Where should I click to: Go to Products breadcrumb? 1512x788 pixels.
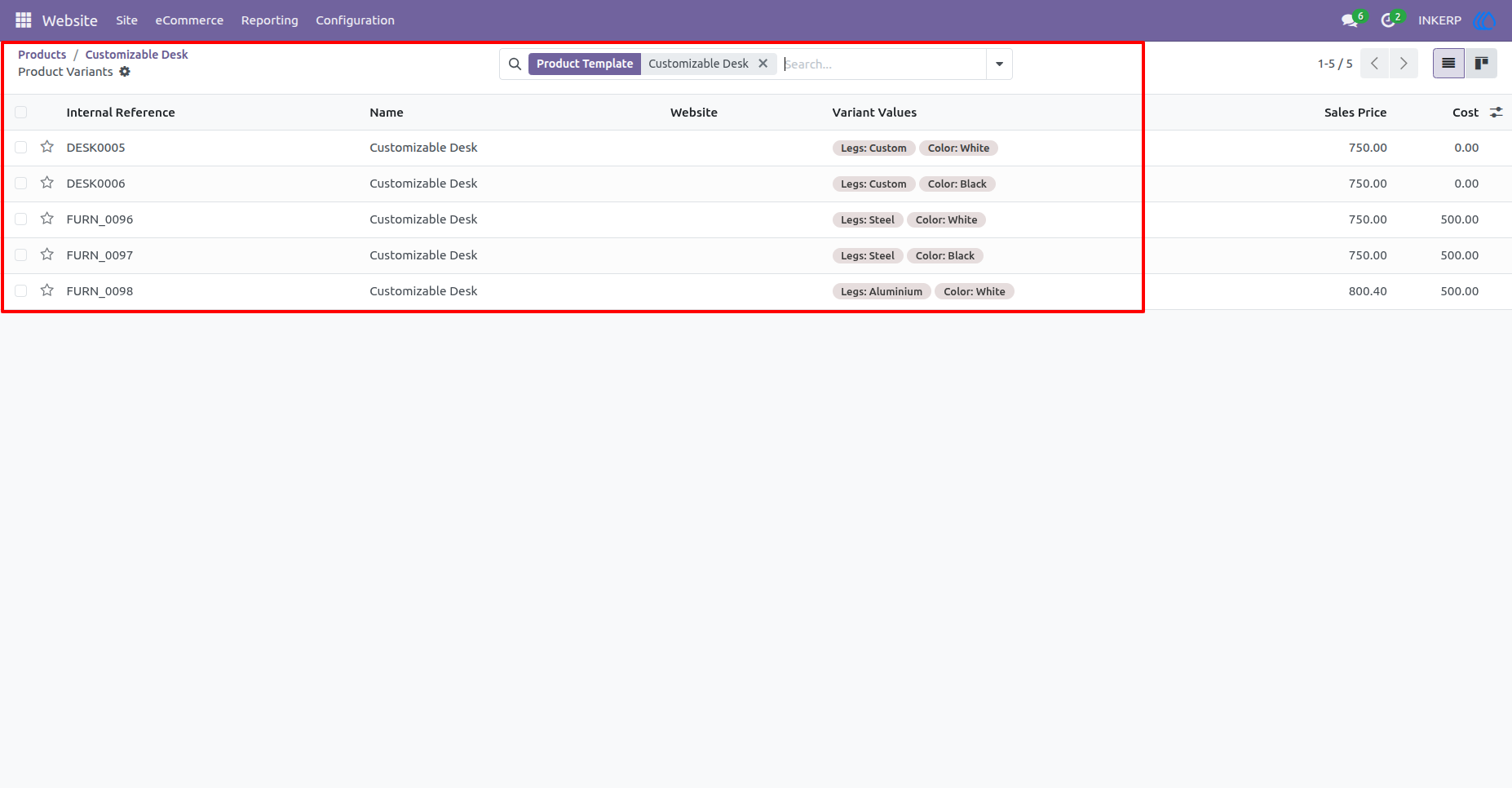pos(42,55)
